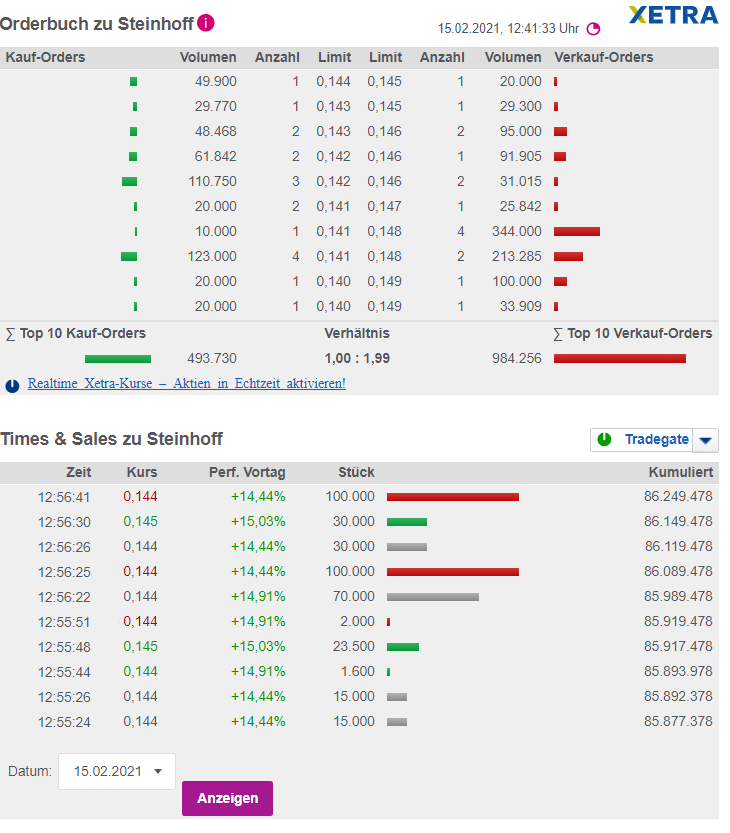Click the Kauf-Orders column header
This screenshot has height=833, width=730.
(45, 57)
